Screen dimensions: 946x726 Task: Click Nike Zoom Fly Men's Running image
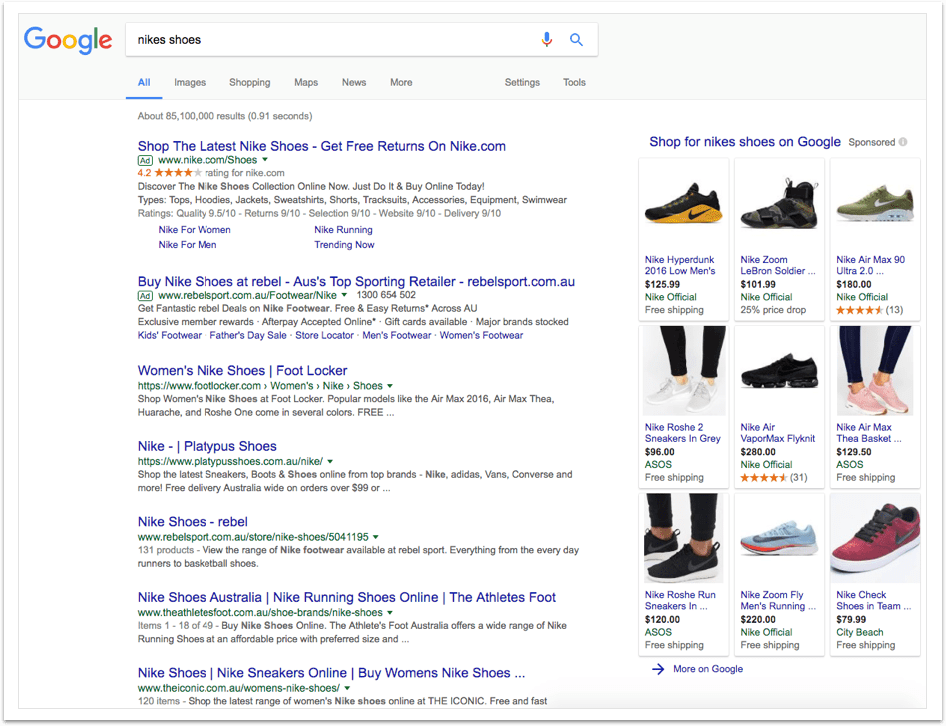(x=779, y=537)
